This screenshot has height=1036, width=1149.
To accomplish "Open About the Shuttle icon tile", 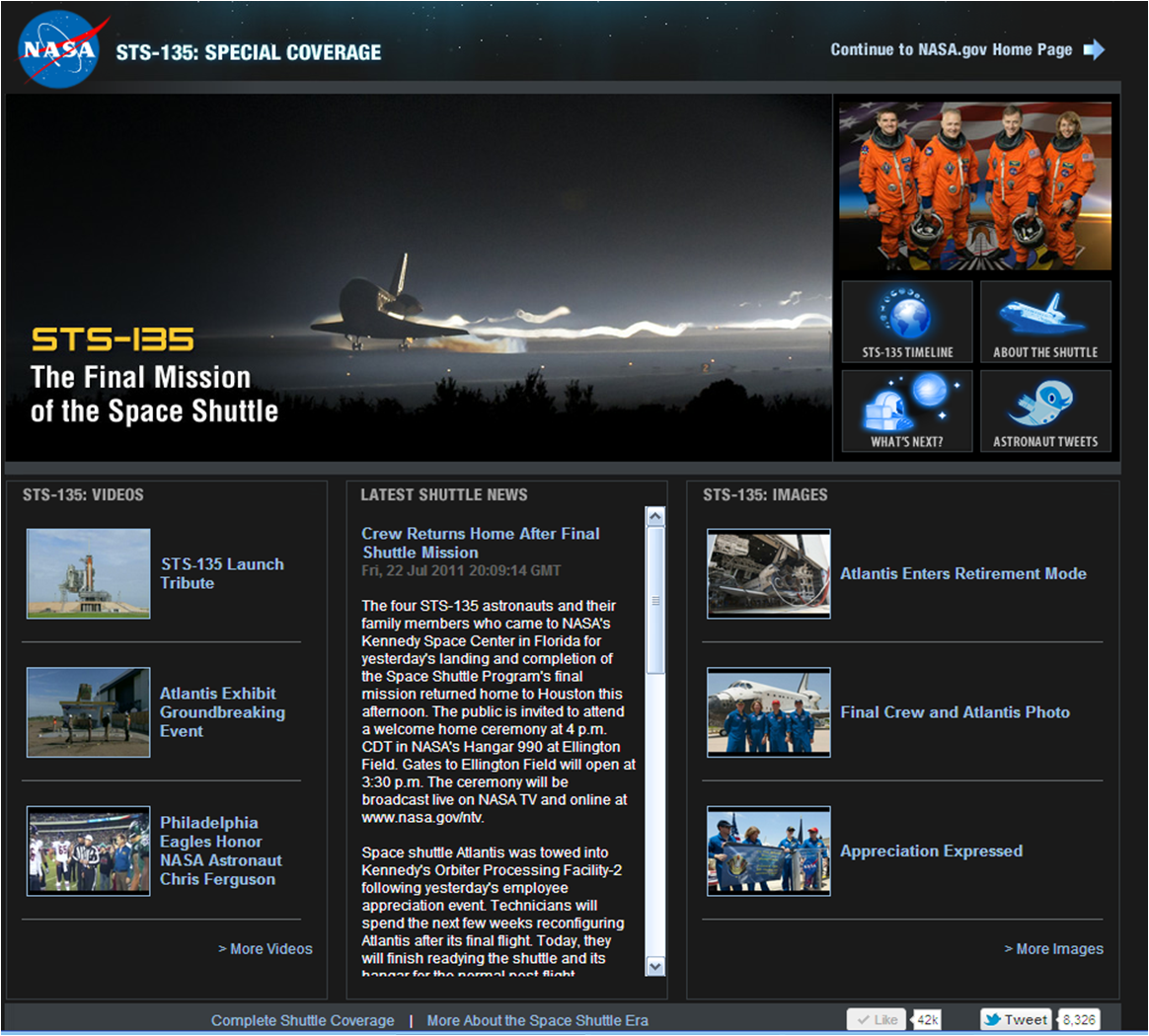I will coord(1045,322).
